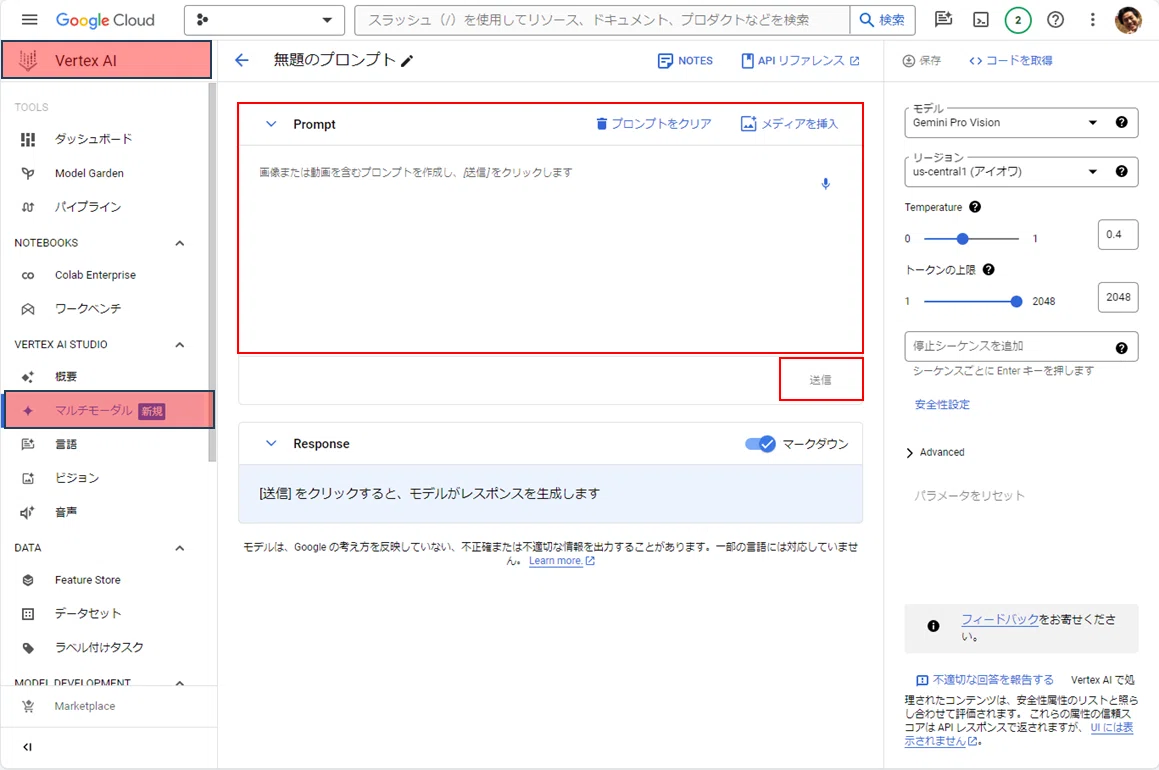Collapse the sidebar navigation panel
Image resolution: width=1159 pixels, height=770 pixels.
(x=27, y=747)
